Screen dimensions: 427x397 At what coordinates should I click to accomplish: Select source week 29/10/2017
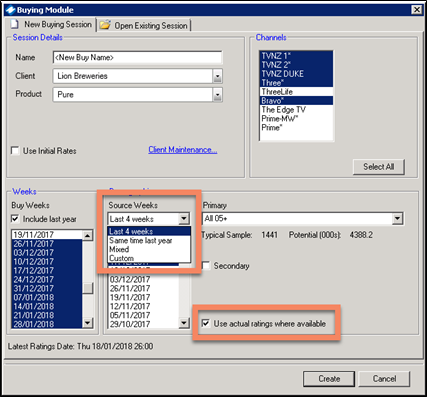144,324
